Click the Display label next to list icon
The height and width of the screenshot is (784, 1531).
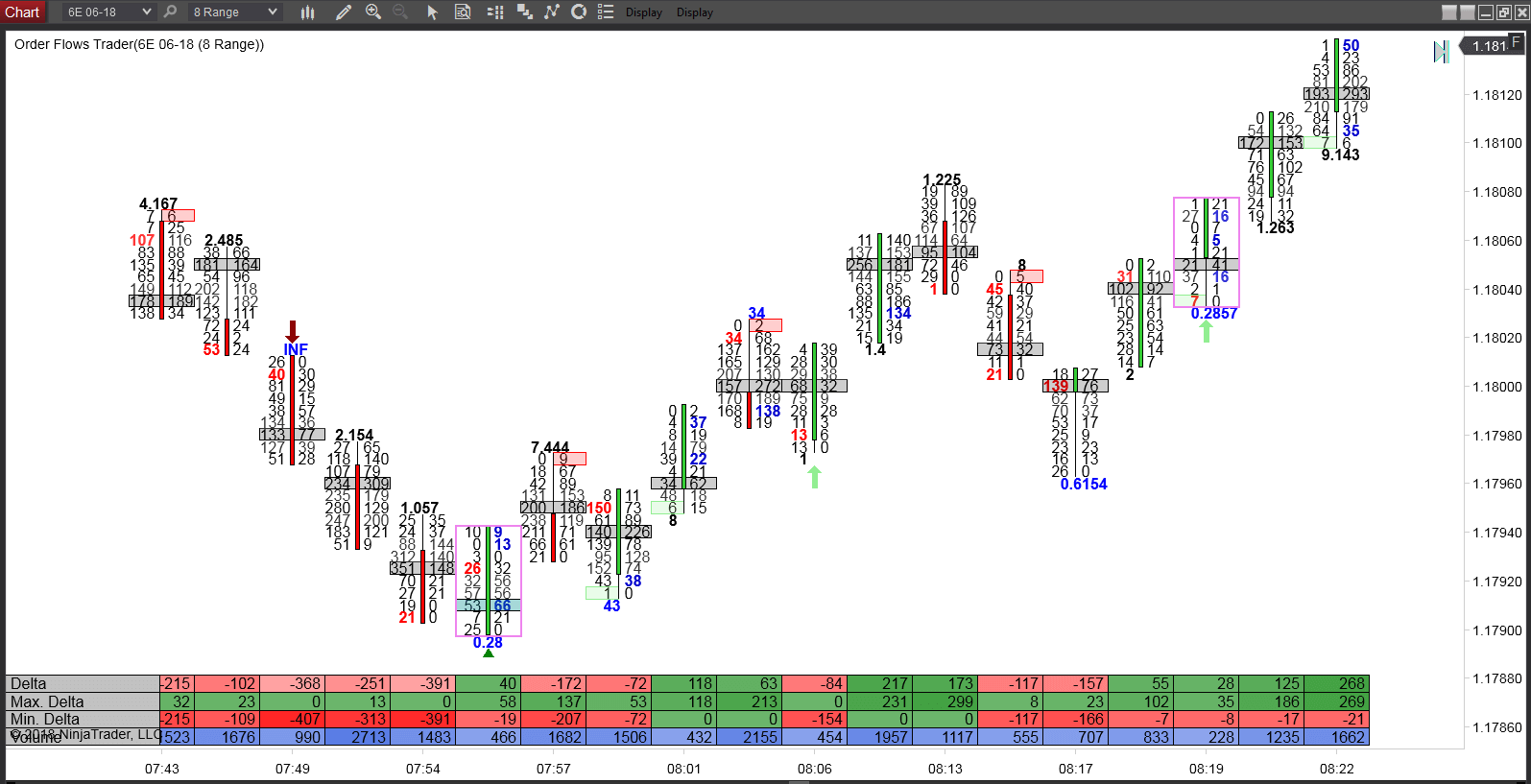pyautogui.click(x=644, y=12)
